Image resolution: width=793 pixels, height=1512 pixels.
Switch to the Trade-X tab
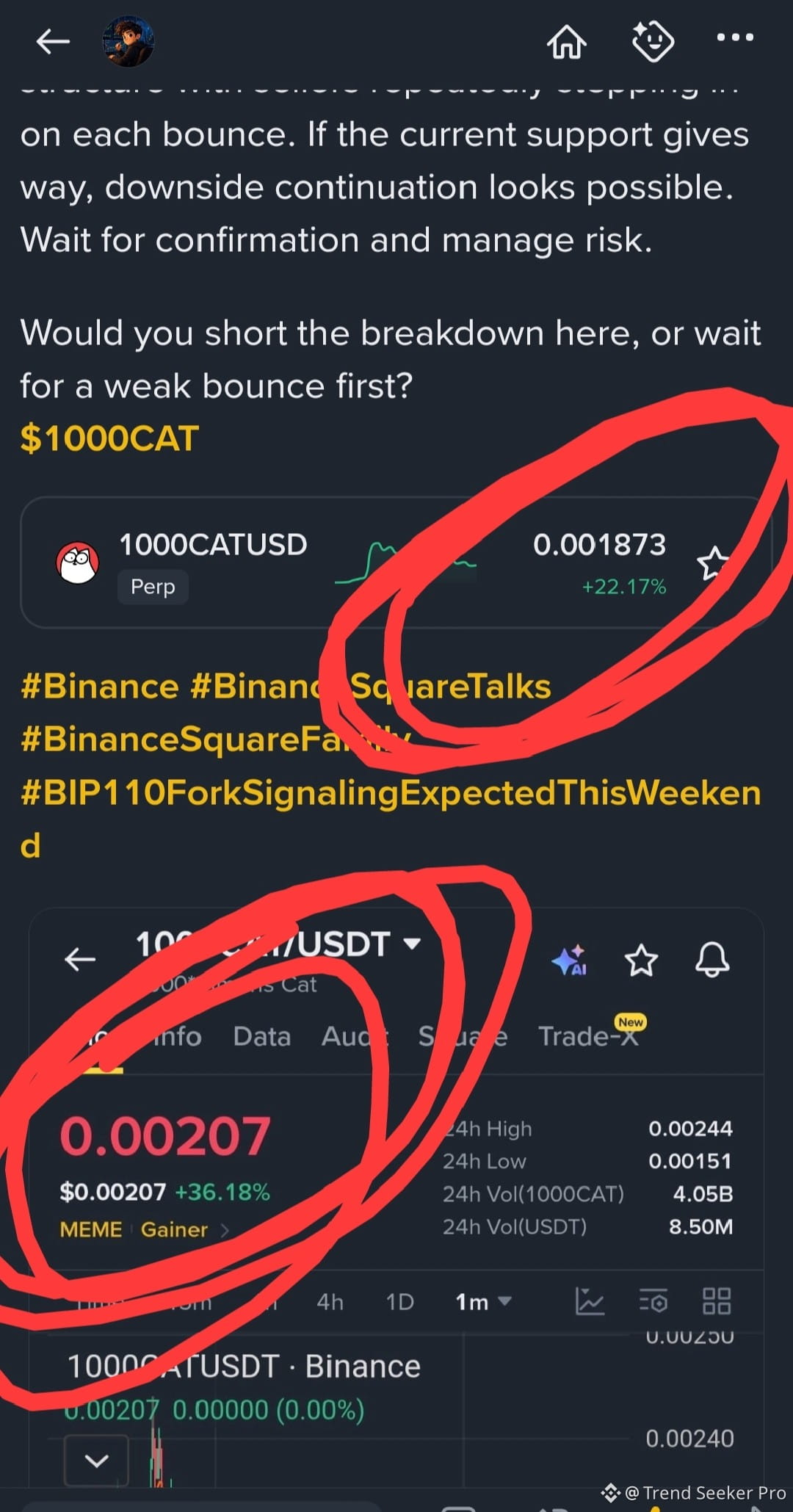coord(589,1036)
